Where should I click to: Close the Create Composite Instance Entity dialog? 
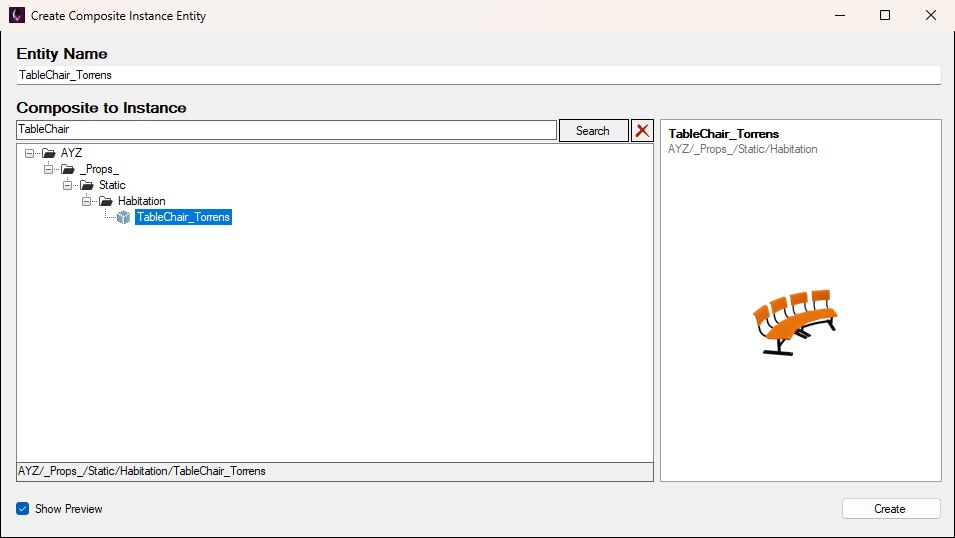pos(931,15)
